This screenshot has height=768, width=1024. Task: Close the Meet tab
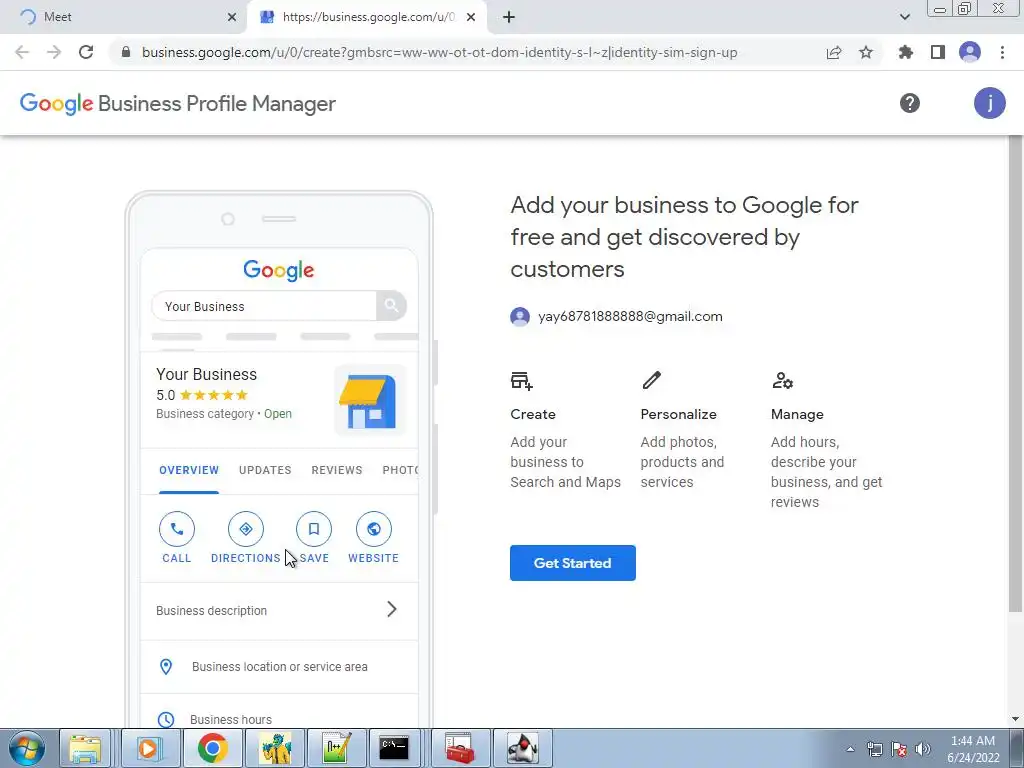pos(232,17)
